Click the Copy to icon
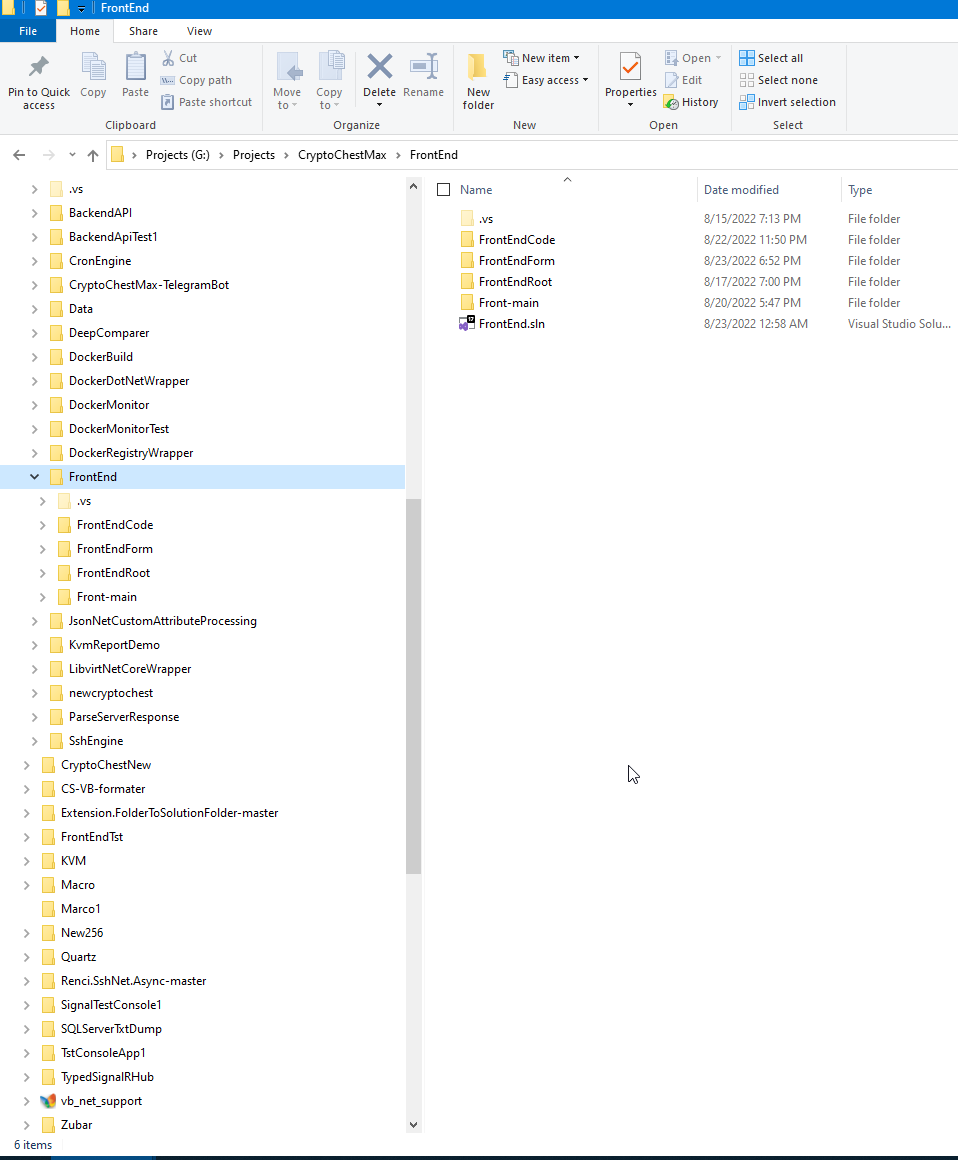Viewport: 958px width, 1160px height. [x=331, y=66]
